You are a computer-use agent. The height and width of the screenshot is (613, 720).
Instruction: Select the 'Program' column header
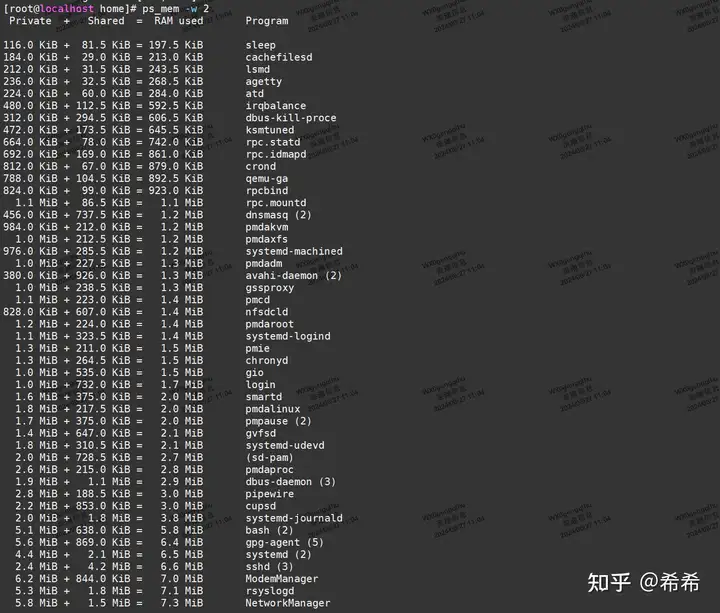point(267,21)
